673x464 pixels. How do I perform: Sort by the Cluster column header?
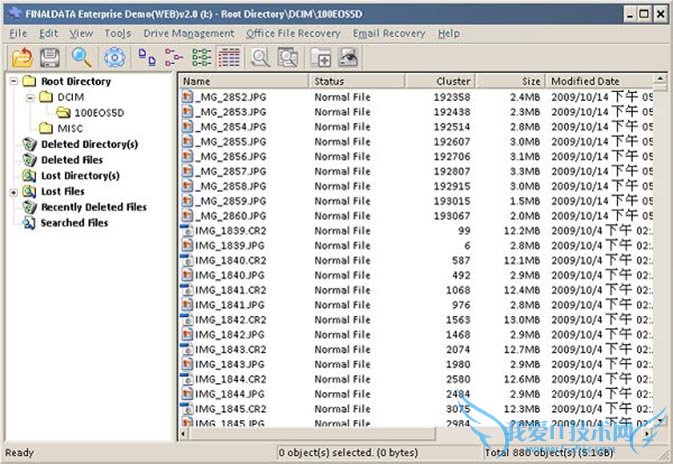[440, 81]
